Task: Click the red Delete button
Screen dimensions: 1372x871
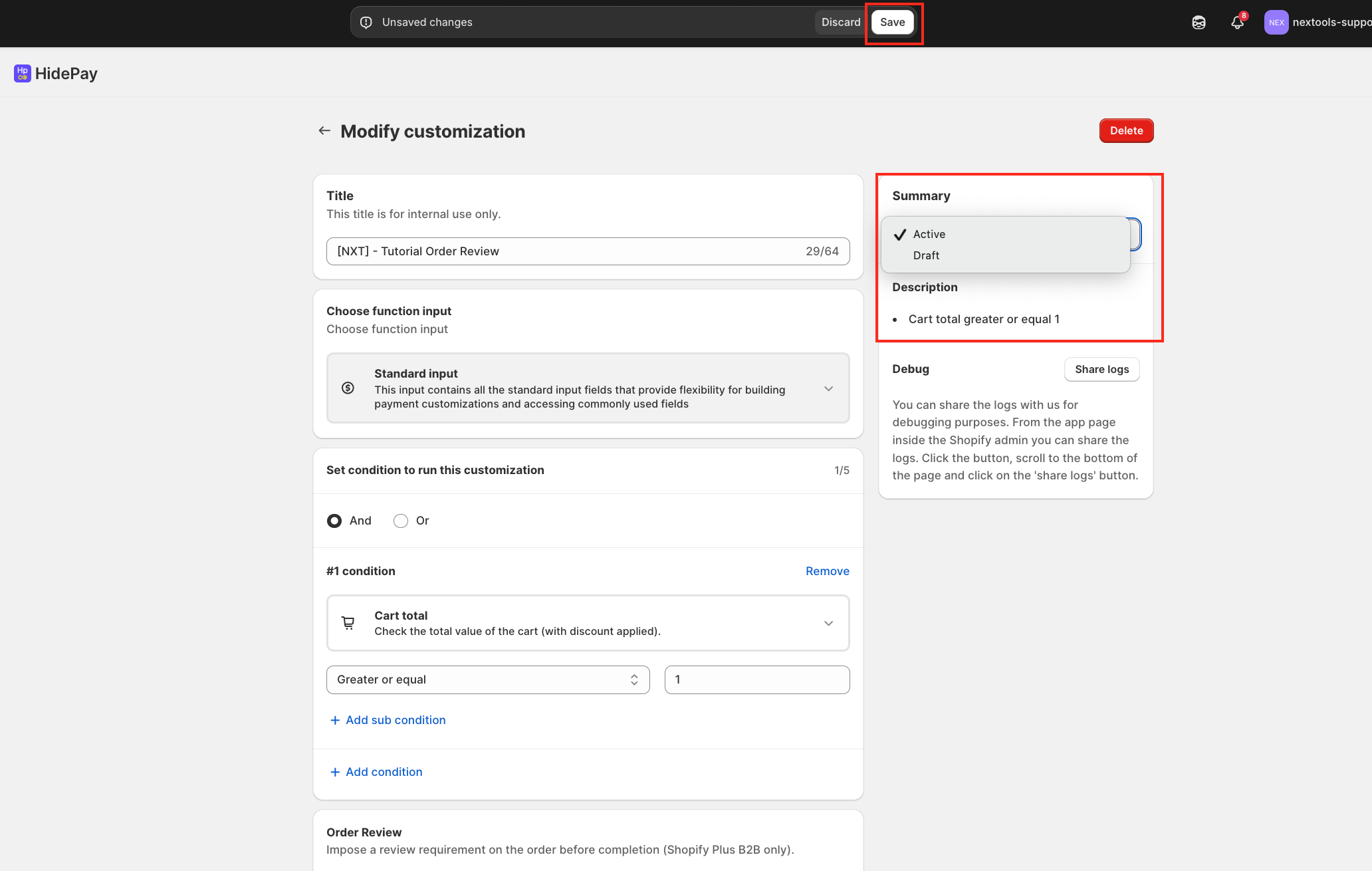Action: 1126,131
